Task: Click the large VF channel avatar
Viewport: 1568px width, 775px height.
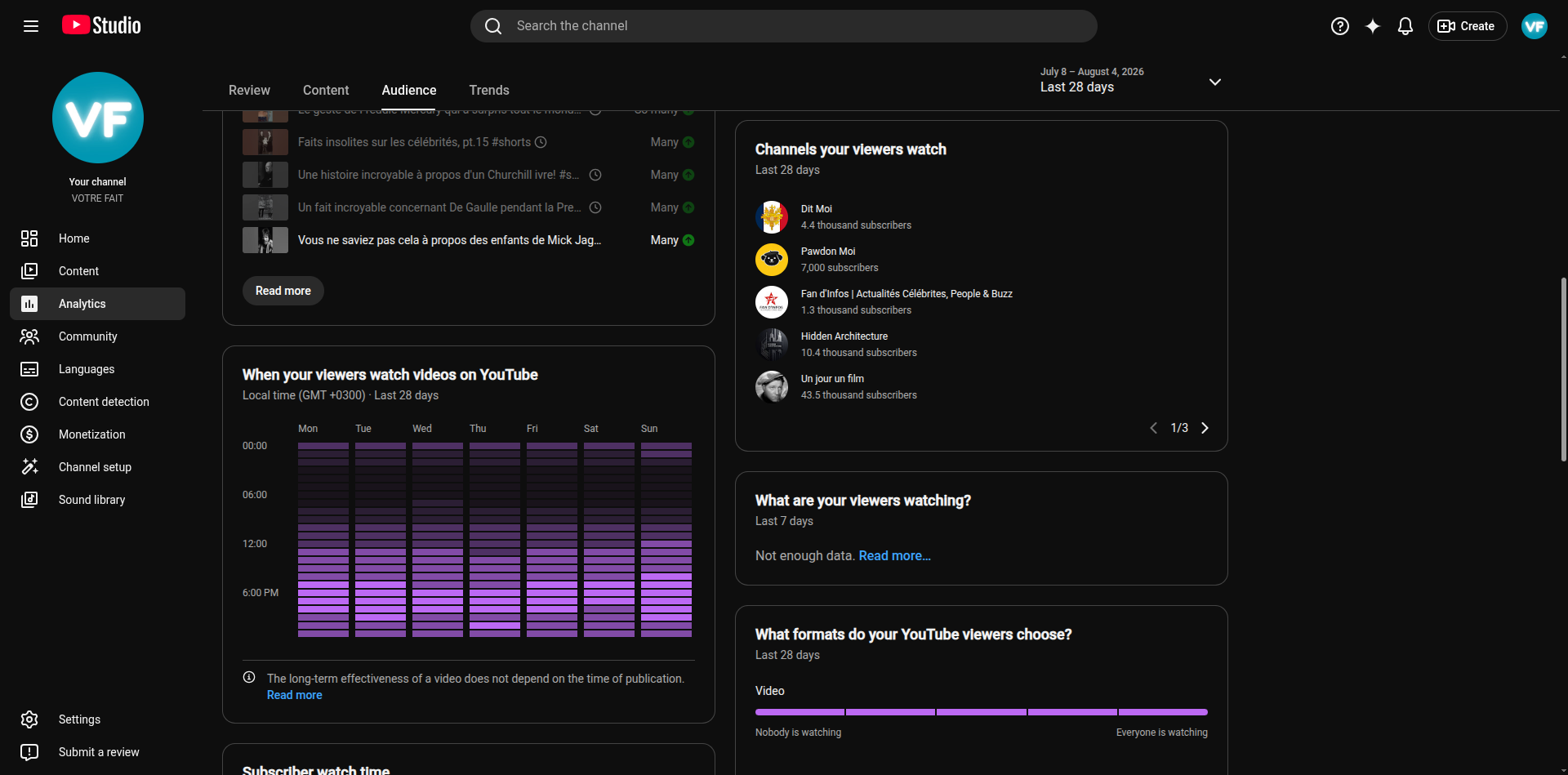Action: 98,118
